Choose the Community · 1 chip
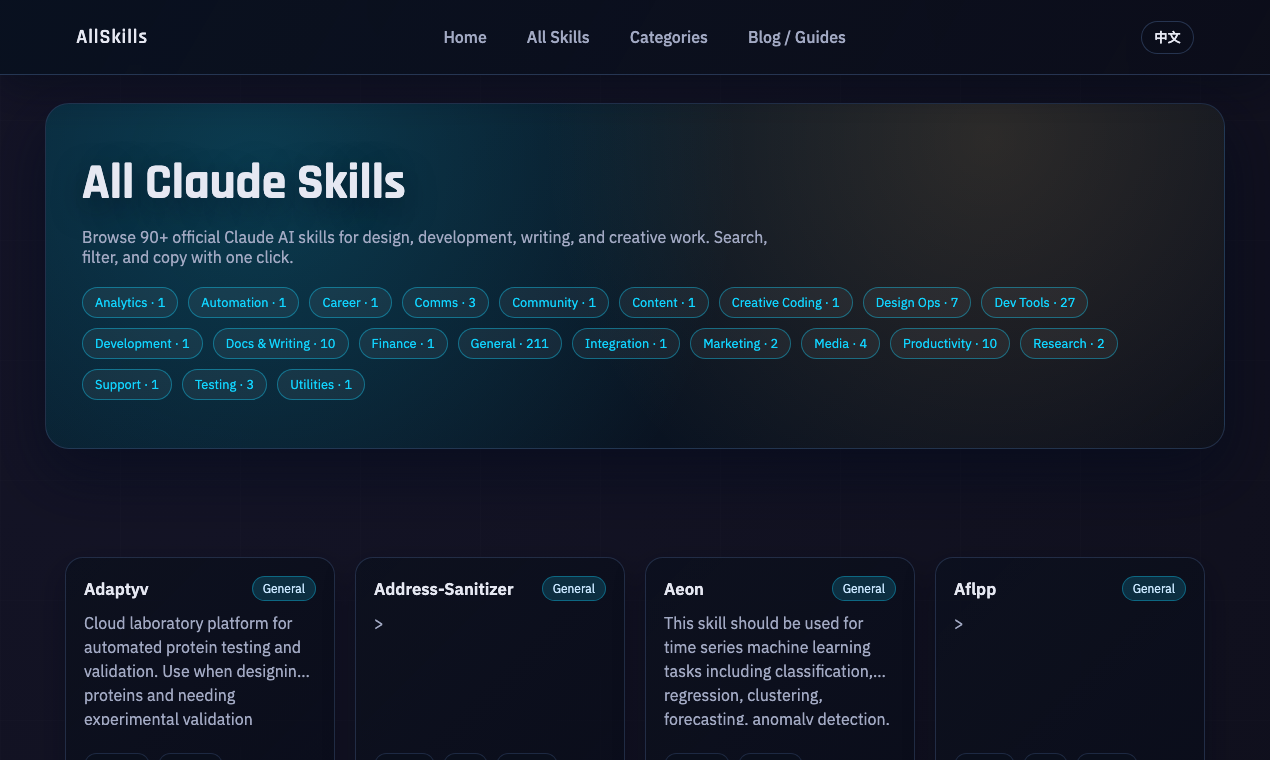The height and width of the screenshot is (760, 1270). 554,303
